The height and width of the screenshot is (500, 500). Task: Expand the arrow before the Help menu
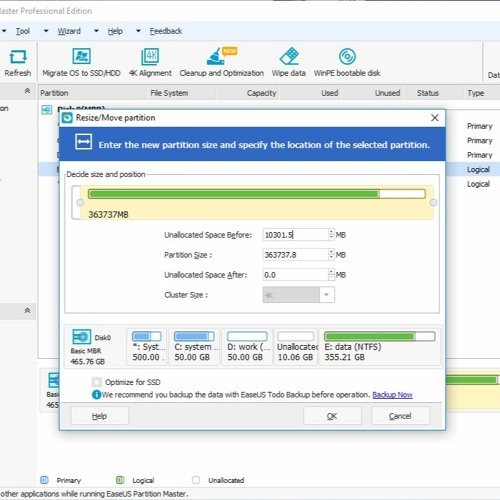click(x=96, y=31)
